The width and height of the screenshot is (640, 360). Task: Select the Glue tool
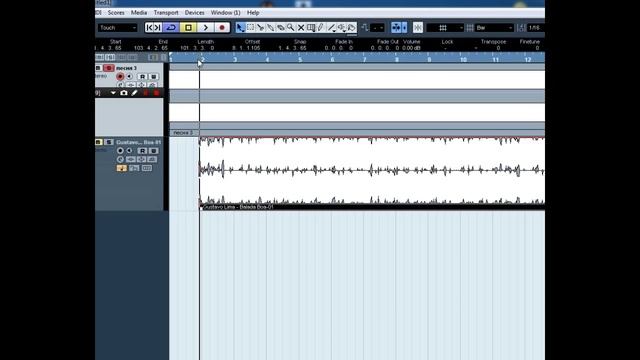(270, 28)
